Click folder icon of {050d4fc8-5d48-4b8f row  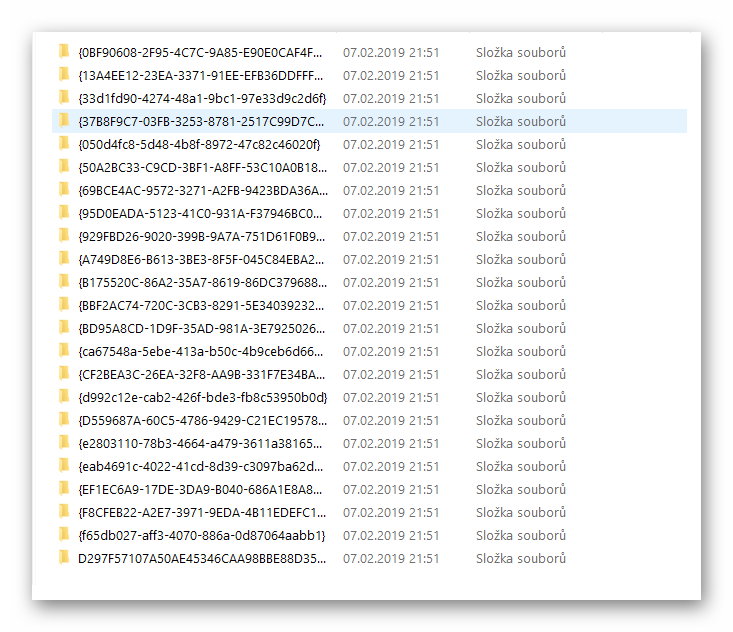[64, 143]
